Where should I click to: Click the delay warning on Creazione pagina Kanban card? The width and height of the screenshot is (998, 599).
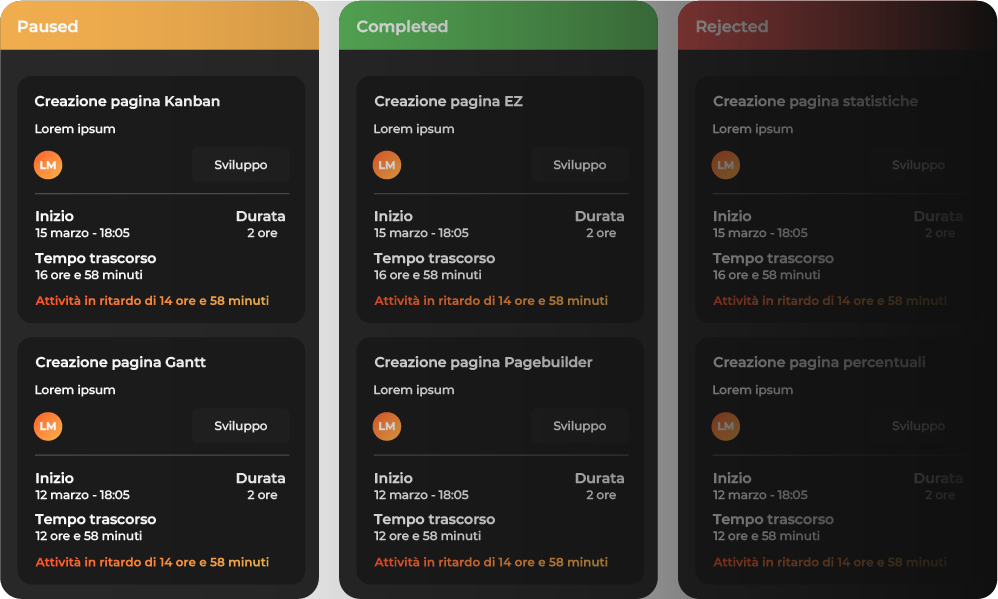click(152, 300)
